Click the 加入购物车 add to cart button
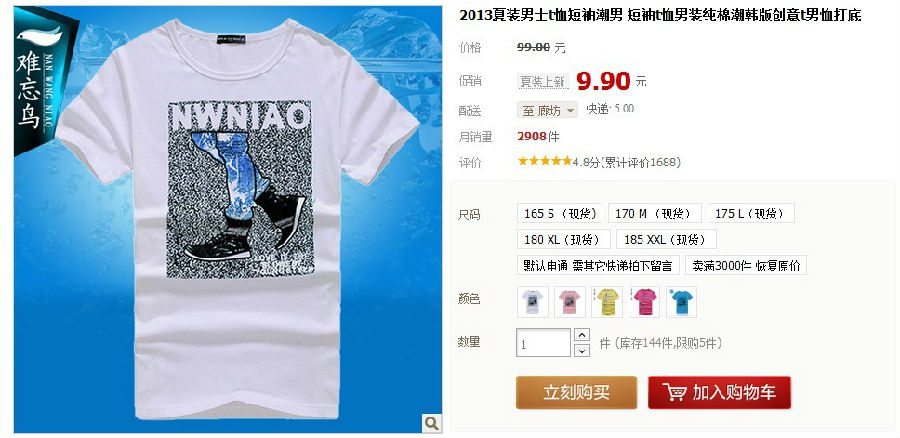 click(x=719, y=393)
